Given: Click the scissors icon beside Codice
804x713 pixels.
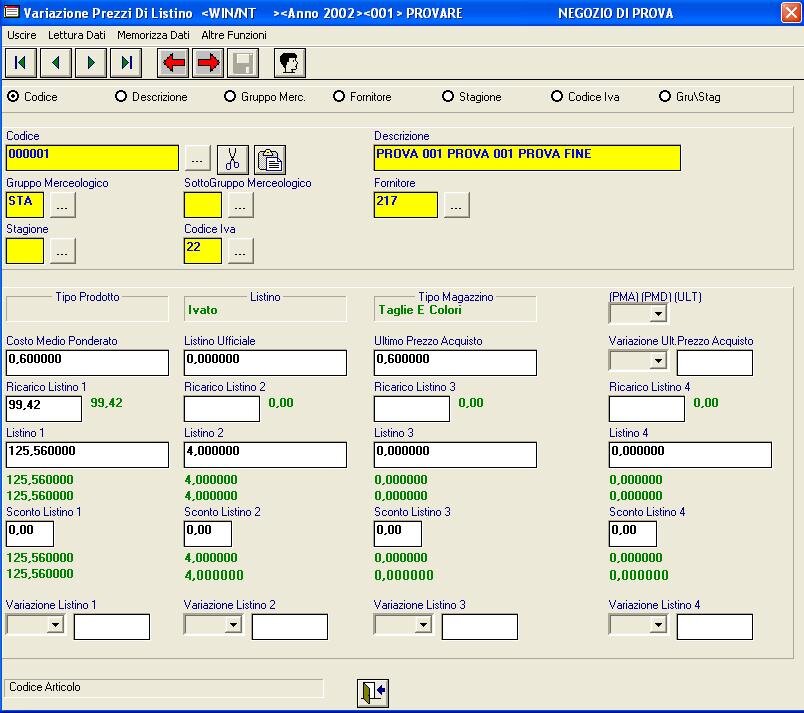Looking at the screenshot, I should coord(232,158).
